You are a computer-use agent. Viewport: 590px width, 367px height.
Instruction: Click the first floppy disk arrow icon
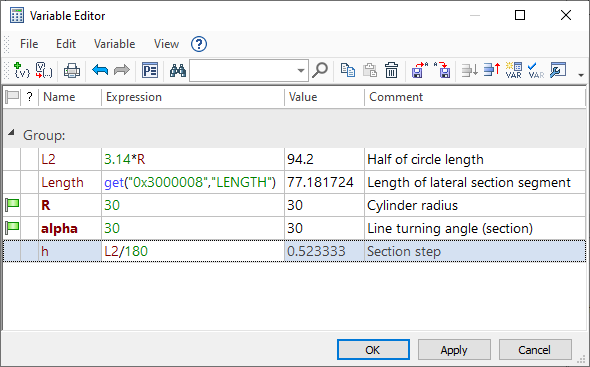(420, 70)
